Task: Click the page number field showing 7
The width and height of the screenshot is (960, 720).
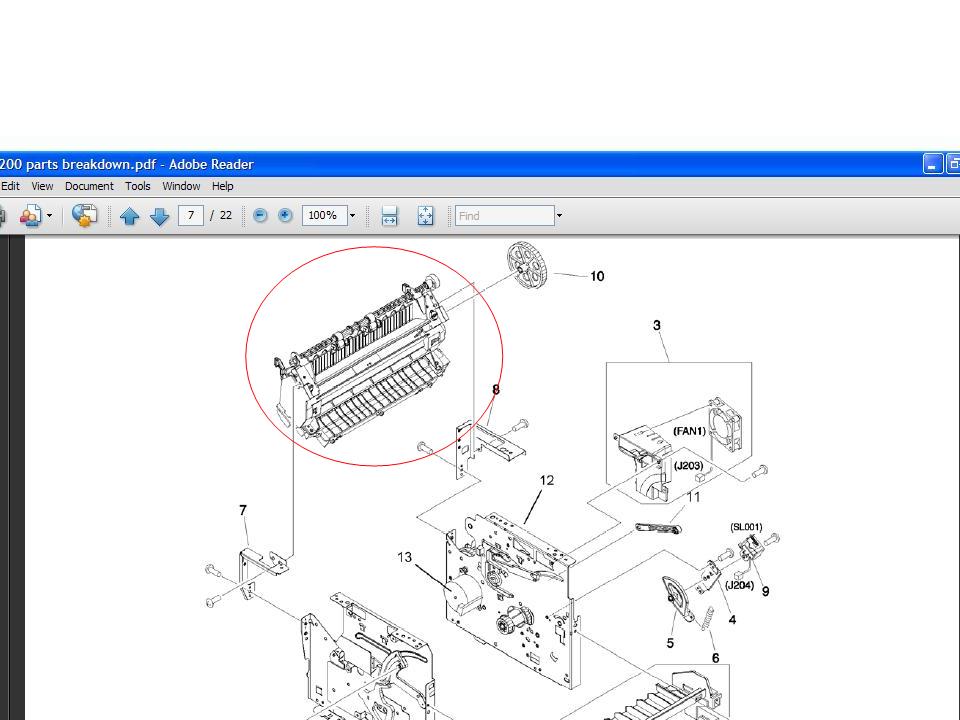Action: (x=191, y=216)
